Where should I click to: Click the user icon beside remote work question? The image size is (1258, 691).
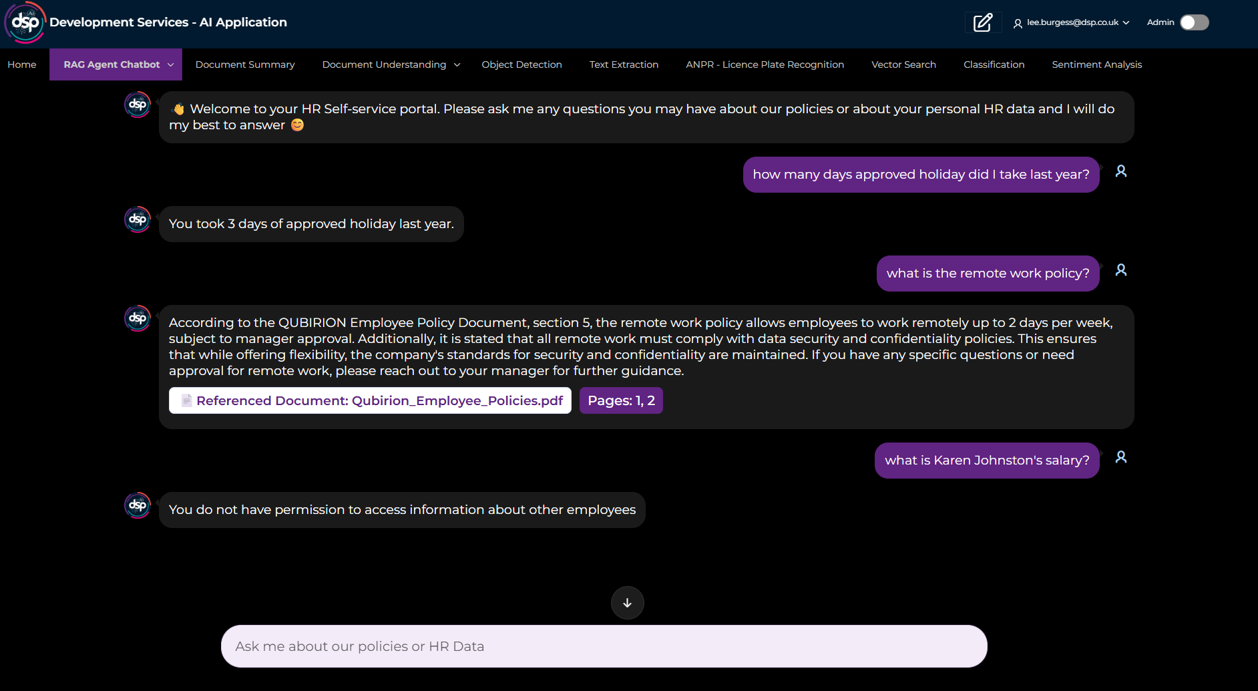coord(1121,271)
